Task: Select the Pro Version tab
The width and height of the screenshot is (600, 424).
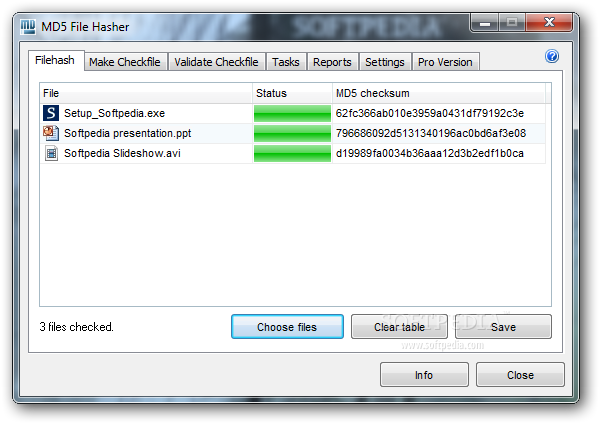Action: (x=445, y=62)
